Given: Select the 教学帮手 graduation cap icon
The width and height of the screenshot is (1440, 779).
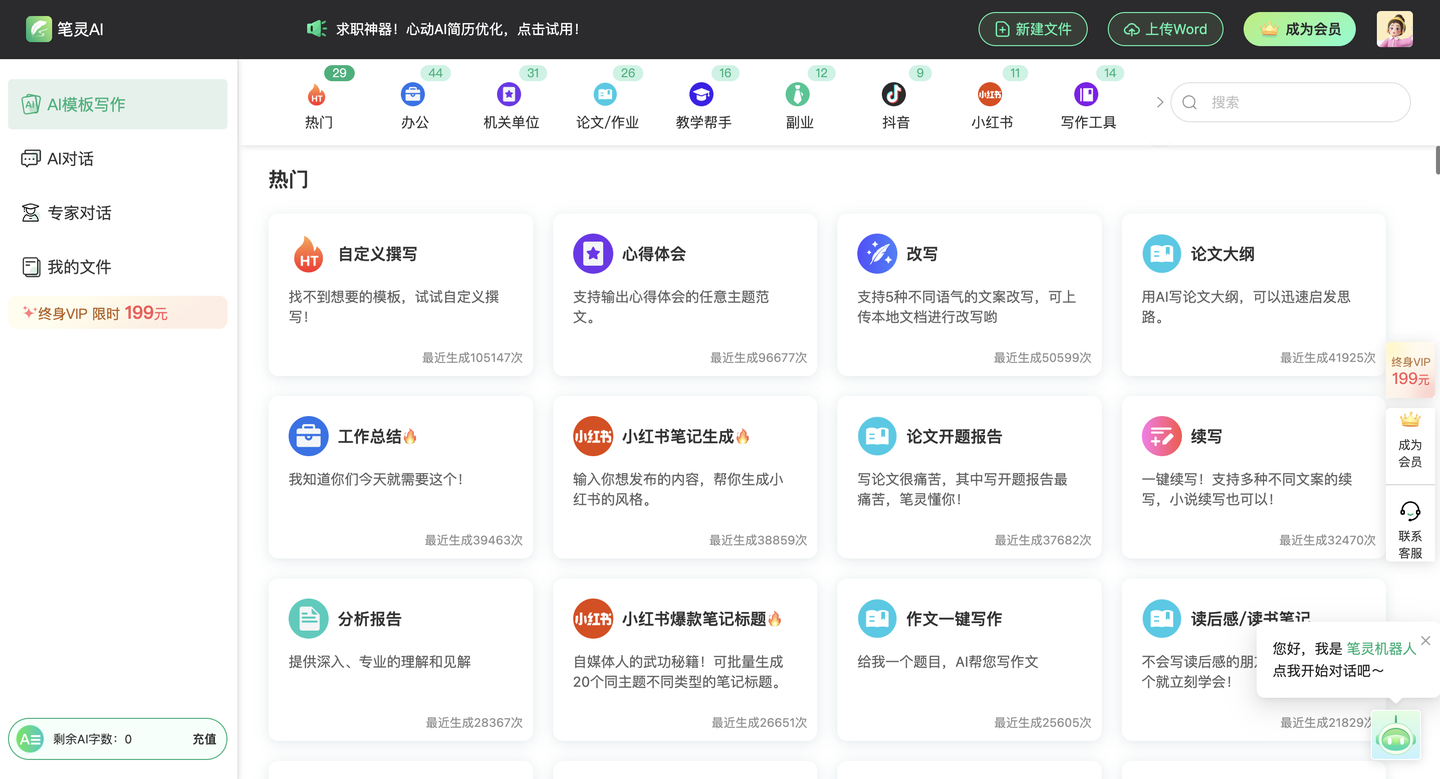Looking at the screenshot, I should click(x=701, y=94).
